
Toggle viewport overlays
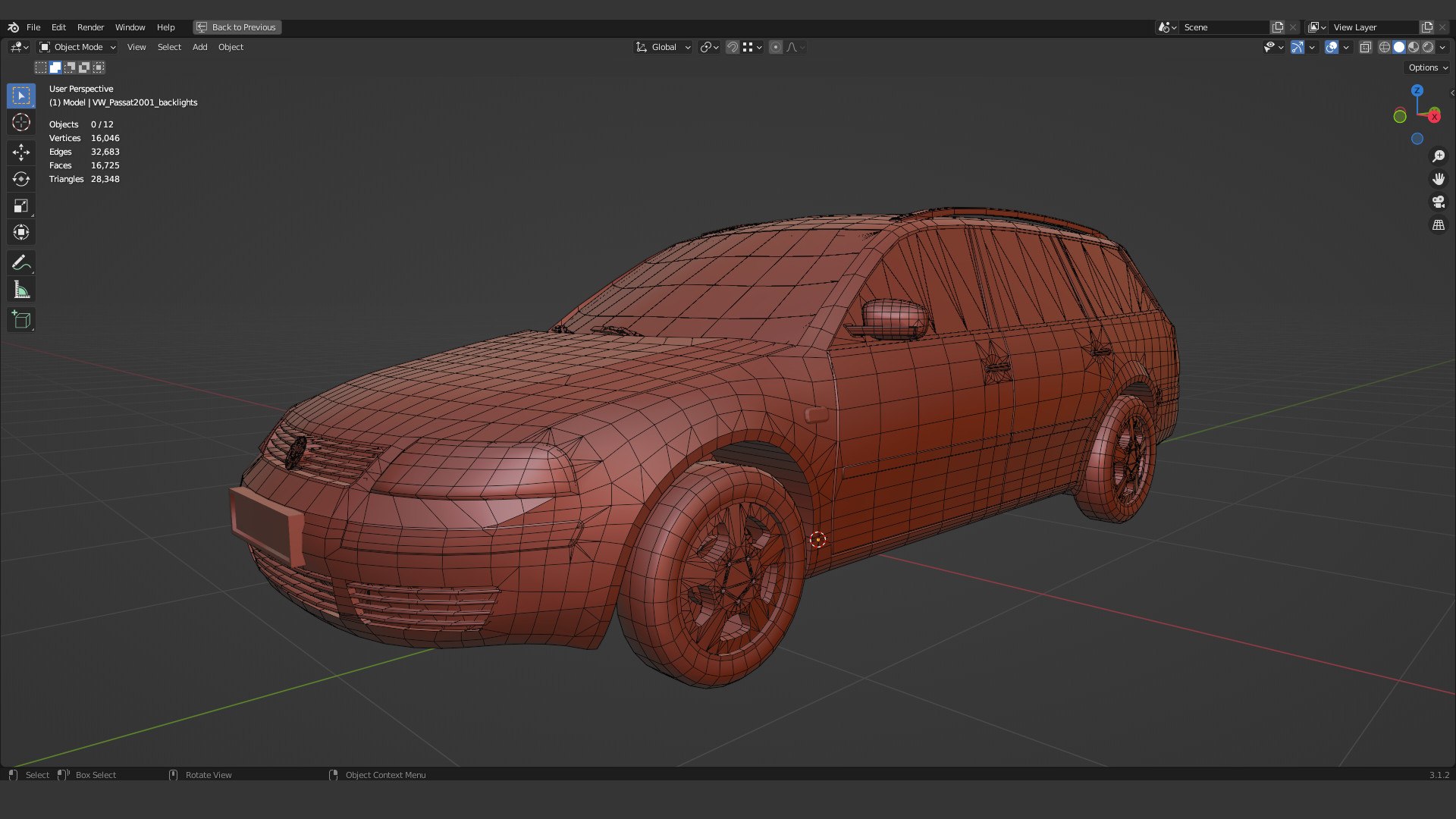(x=1332, y=47)
